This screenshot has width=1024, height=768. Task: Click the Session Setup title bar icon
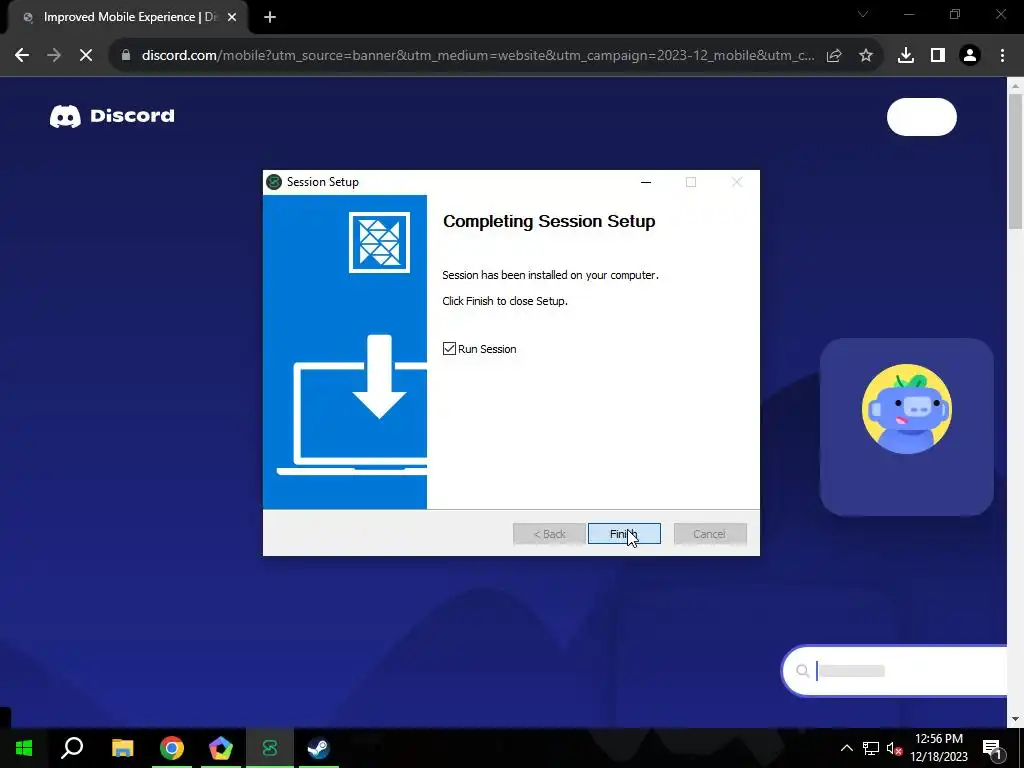(x=274, y=182)
